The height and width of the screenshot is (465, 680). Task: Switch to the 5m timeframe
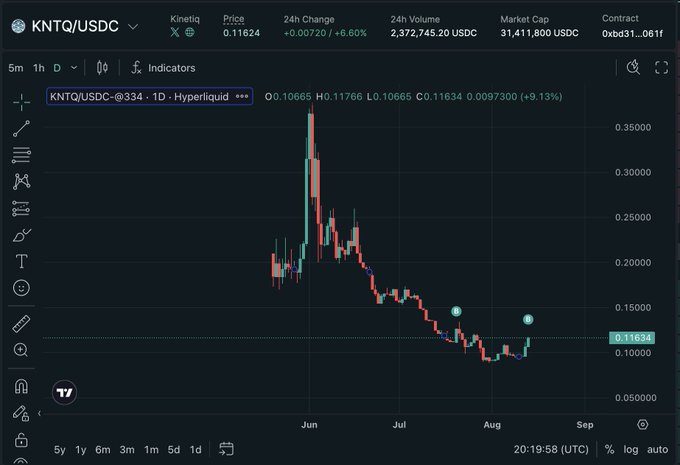coord(16,68)
